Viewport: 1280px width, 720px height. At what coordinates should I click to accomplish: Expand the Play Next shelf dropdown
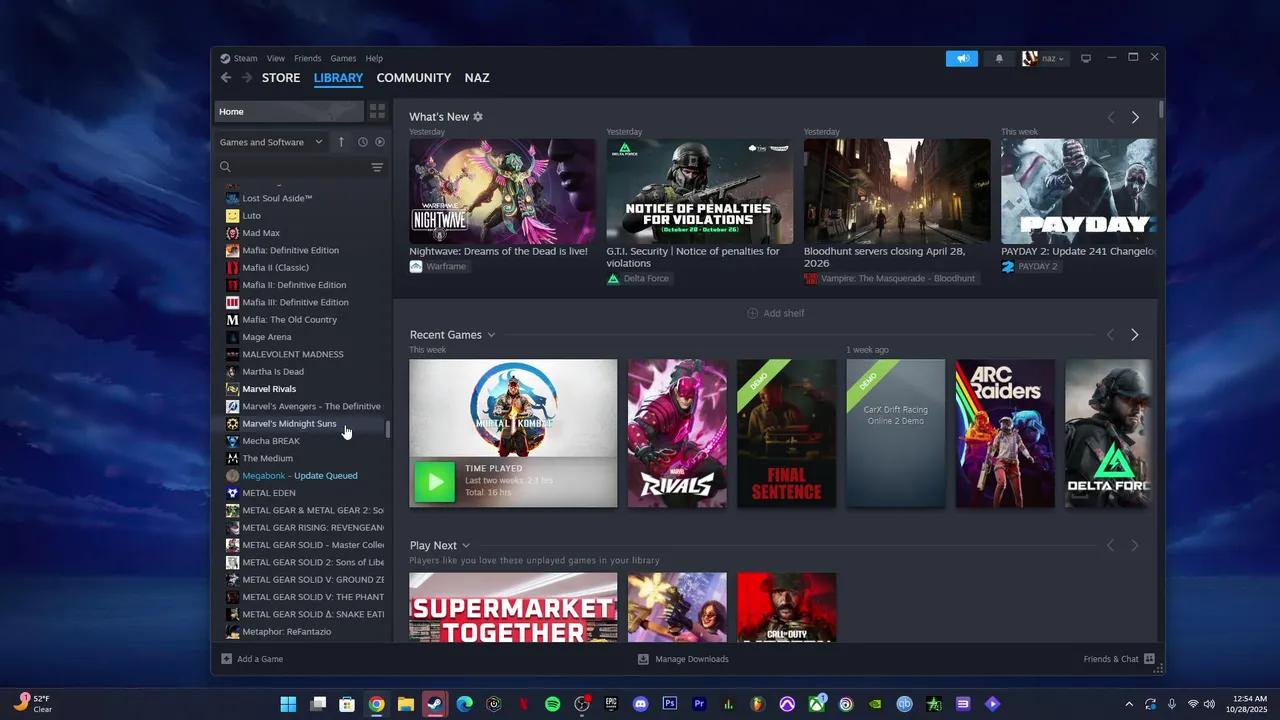466,546
